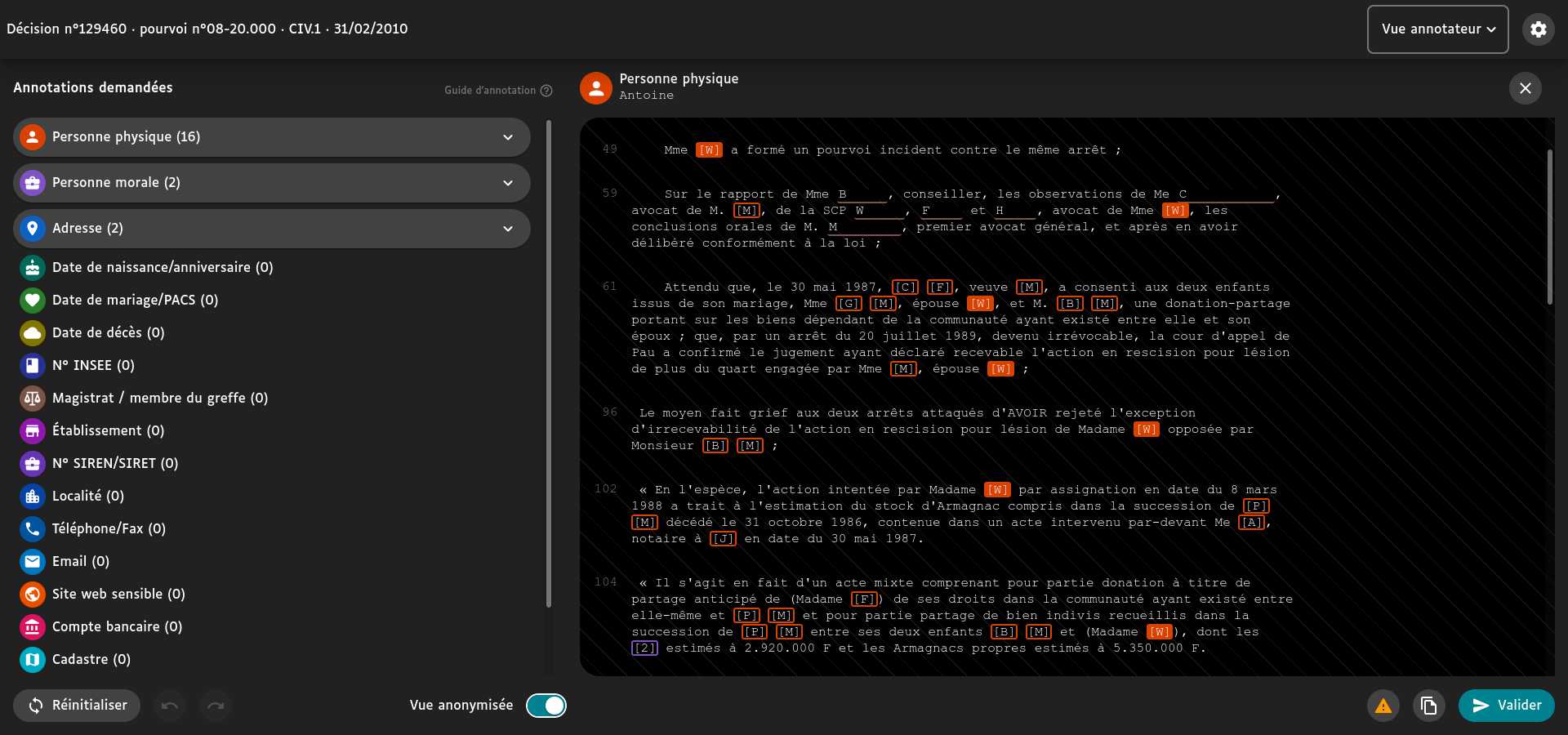
Task: Redo last annotation action
Action: click(216, 706)
